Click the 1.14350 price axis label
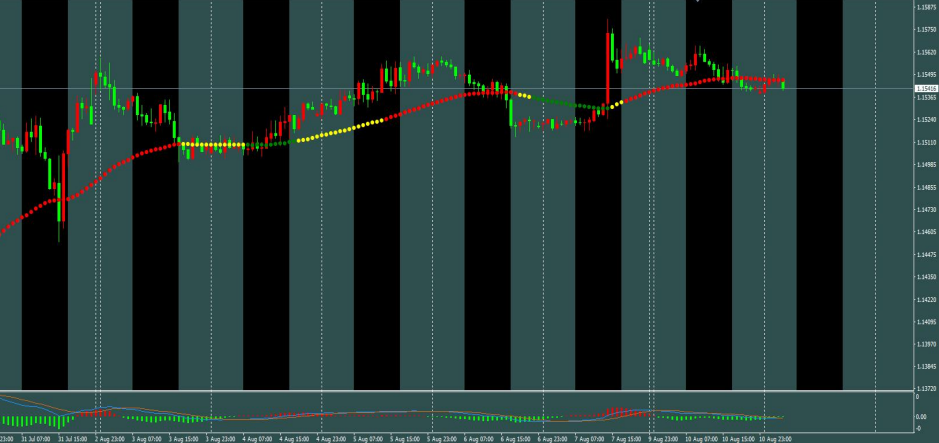Viewport: 939px width, 443px height. pos(927,277)
